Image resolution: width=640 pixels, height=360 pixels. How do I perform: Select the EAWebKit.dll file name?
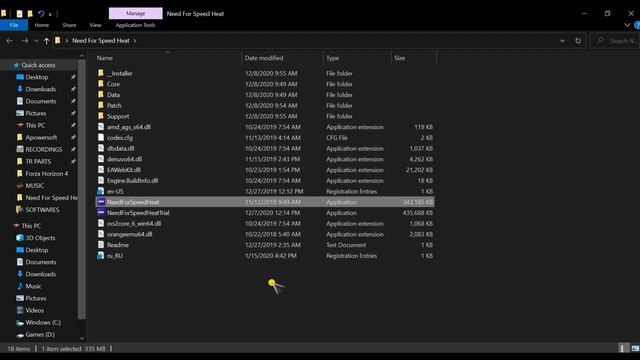(x=124, y=170)
